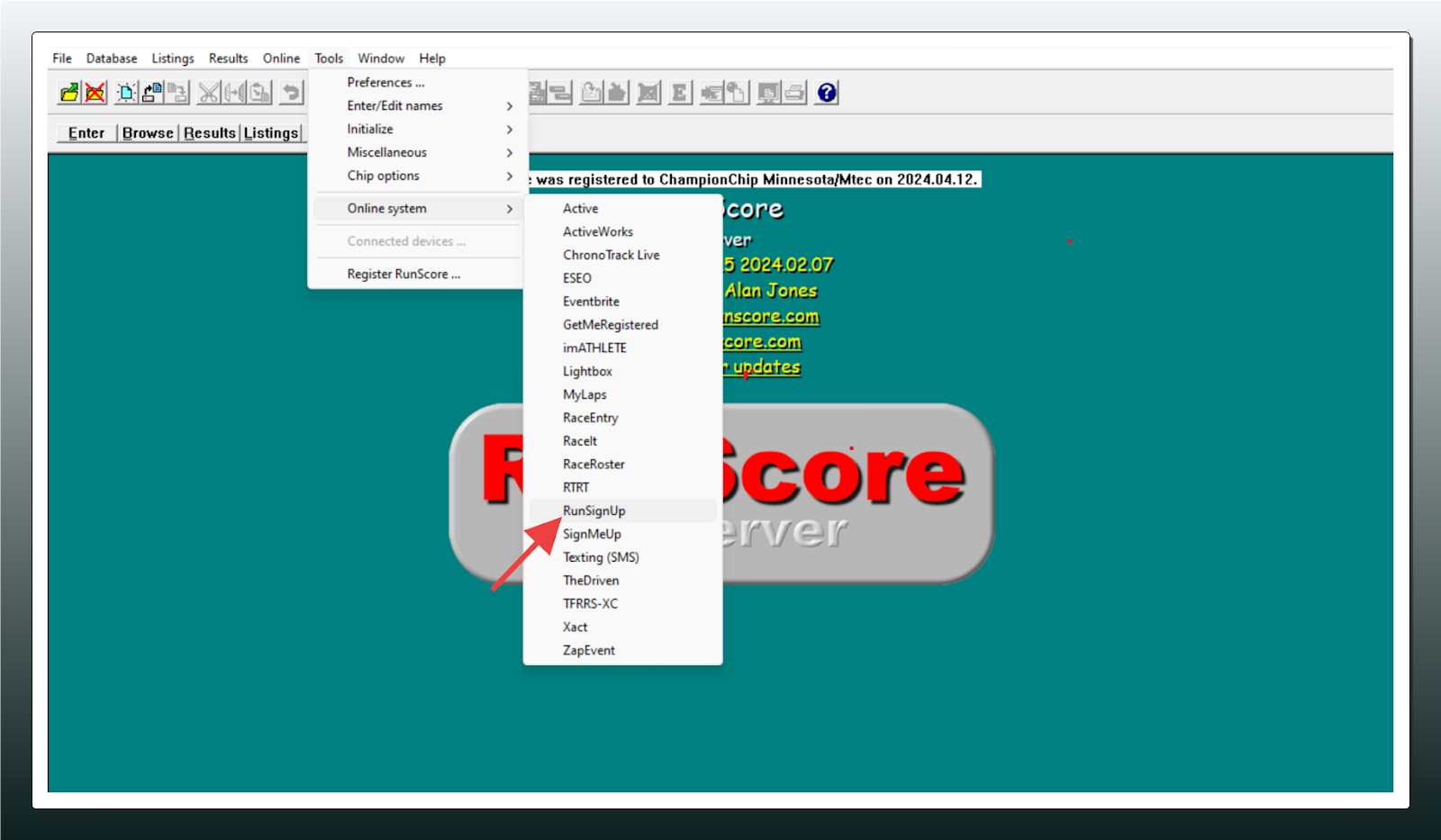Select RunSignUp from the submenu

coord(622,511)
